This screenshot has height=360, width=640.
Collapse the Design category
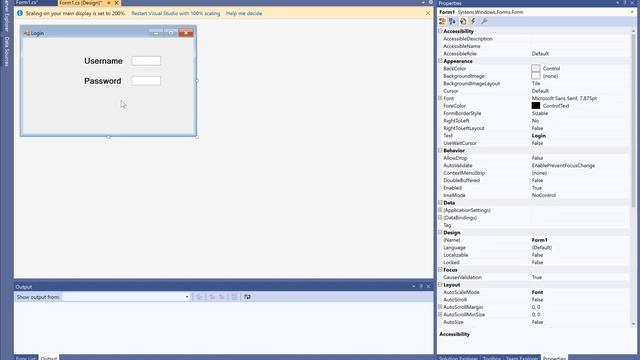pos(440,232)
